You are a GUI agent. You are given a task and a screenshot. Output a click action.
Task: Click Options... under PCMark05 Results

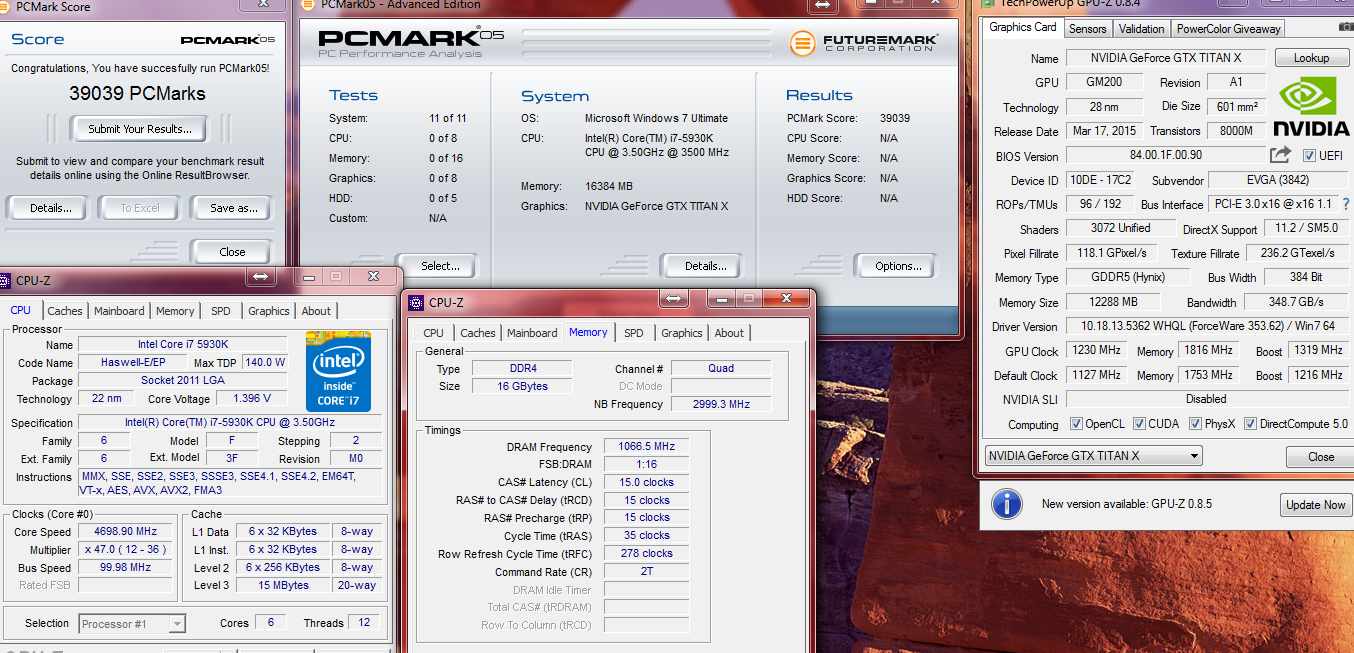[x=898, y=266]
